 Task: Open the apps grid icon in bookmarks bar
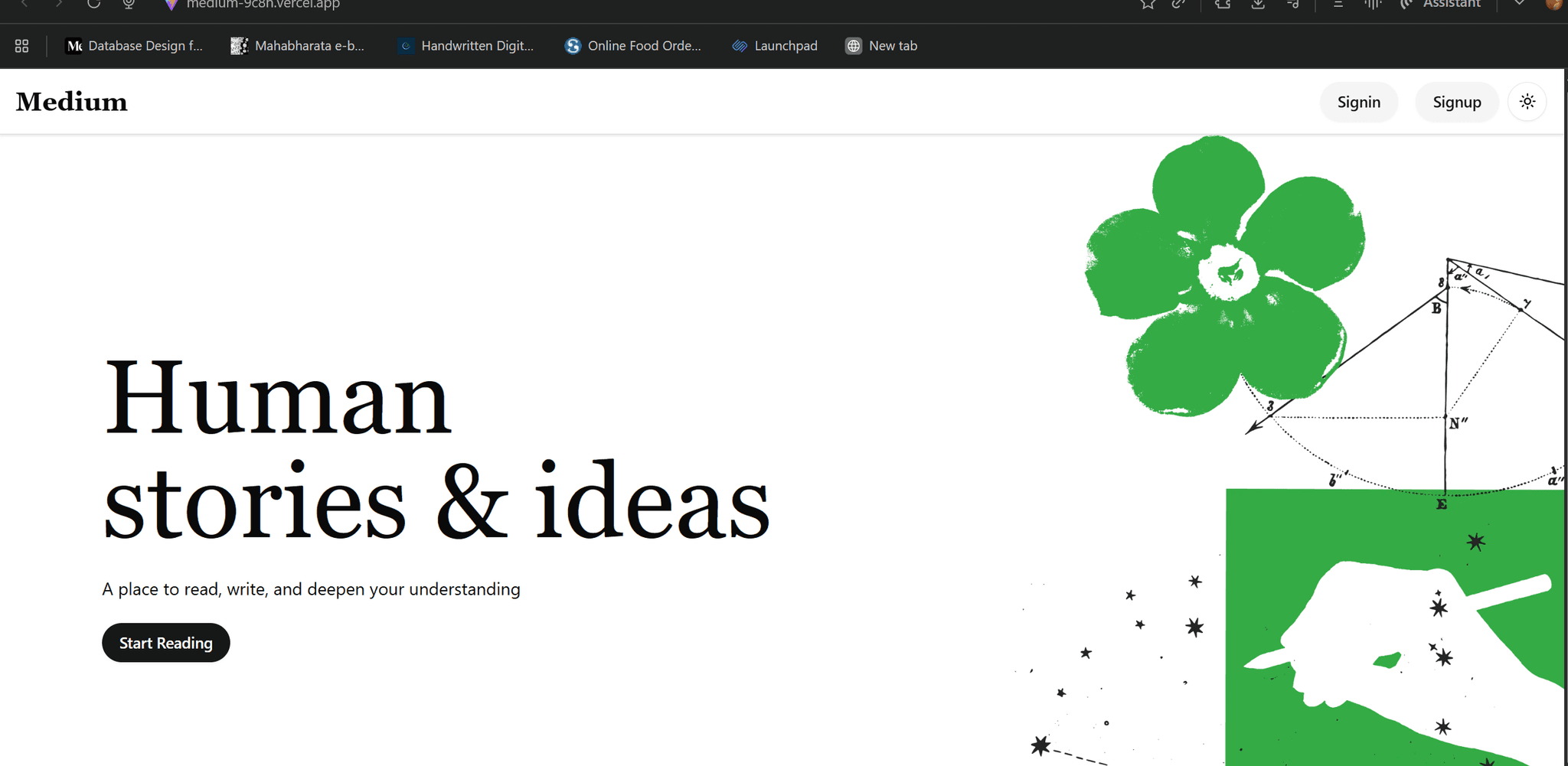[22, 46]
